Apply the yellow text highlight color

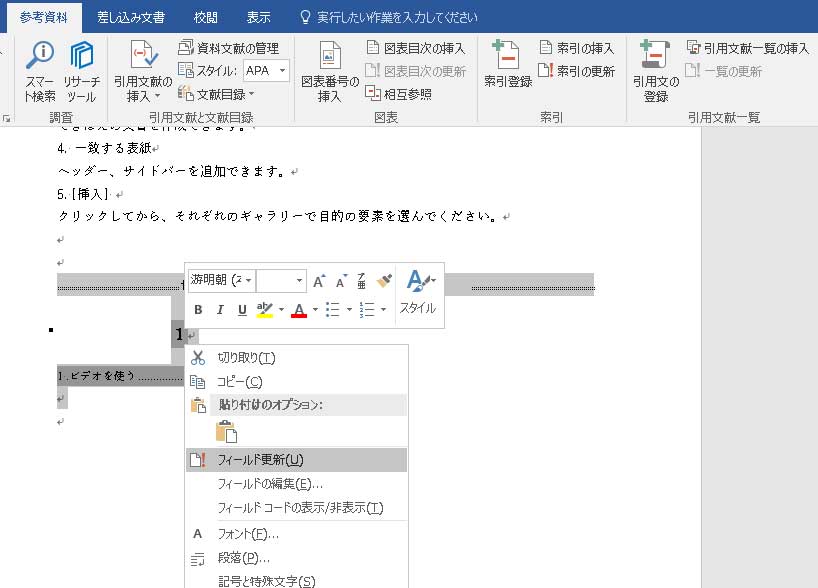(x=264, y=310)
